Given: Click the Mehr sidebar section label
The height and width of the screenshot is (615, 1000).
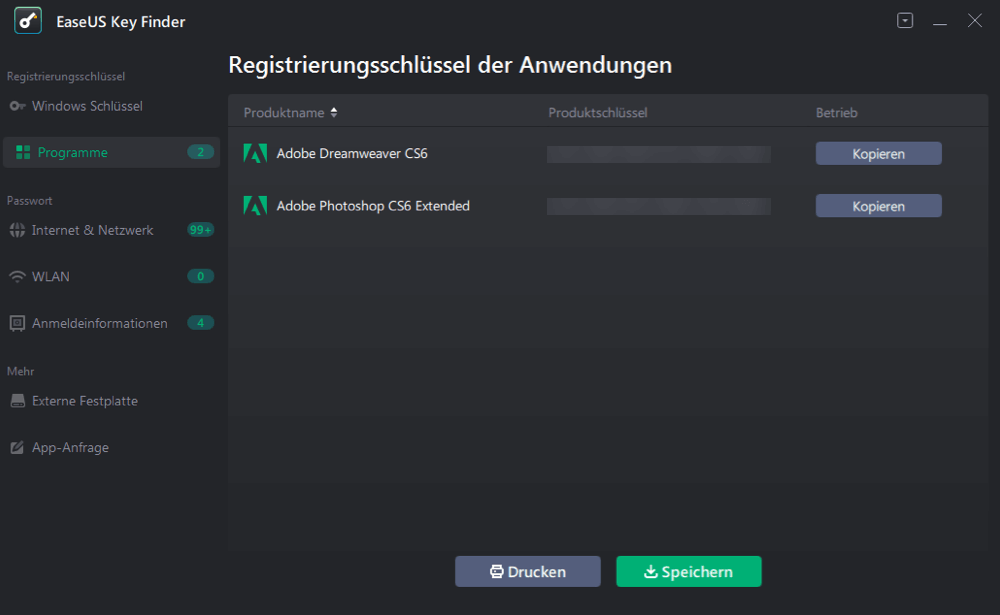Looking at the screenshot, I should 20,371.
